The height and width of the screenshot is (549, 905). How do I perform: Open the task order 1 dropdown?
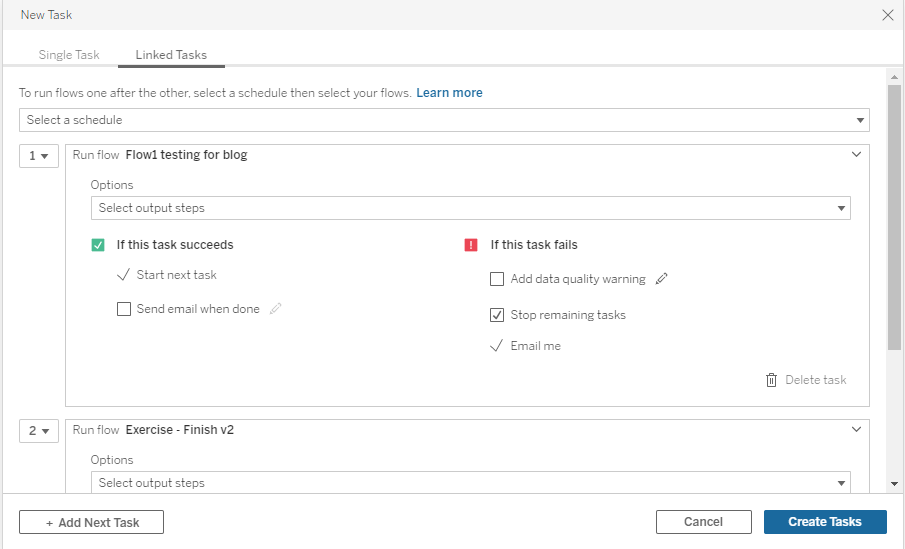pos(39,156)
